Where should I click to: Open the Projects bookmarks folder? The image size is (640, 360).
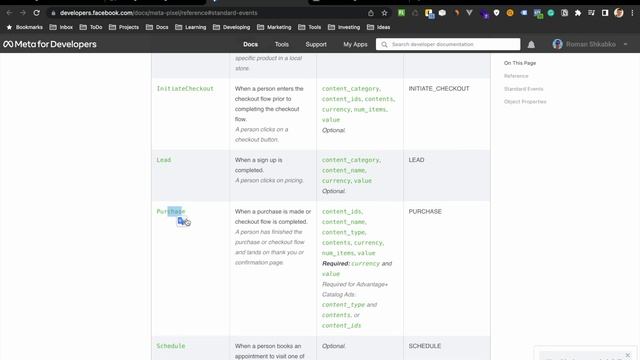(x=124, y=27)
